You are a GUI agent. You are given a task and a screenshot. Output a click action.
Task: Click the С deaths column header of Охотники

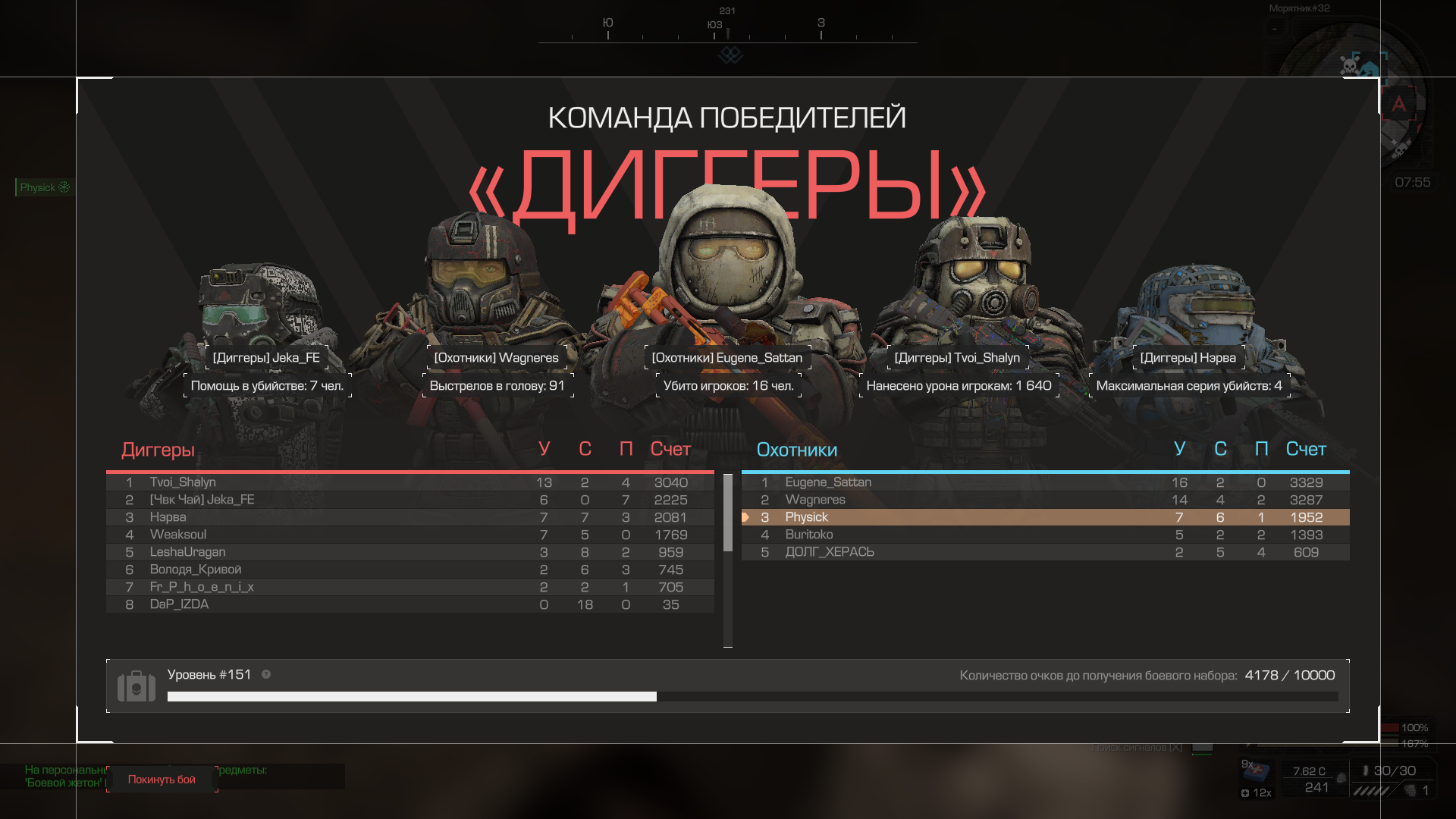pos(1220,449)
